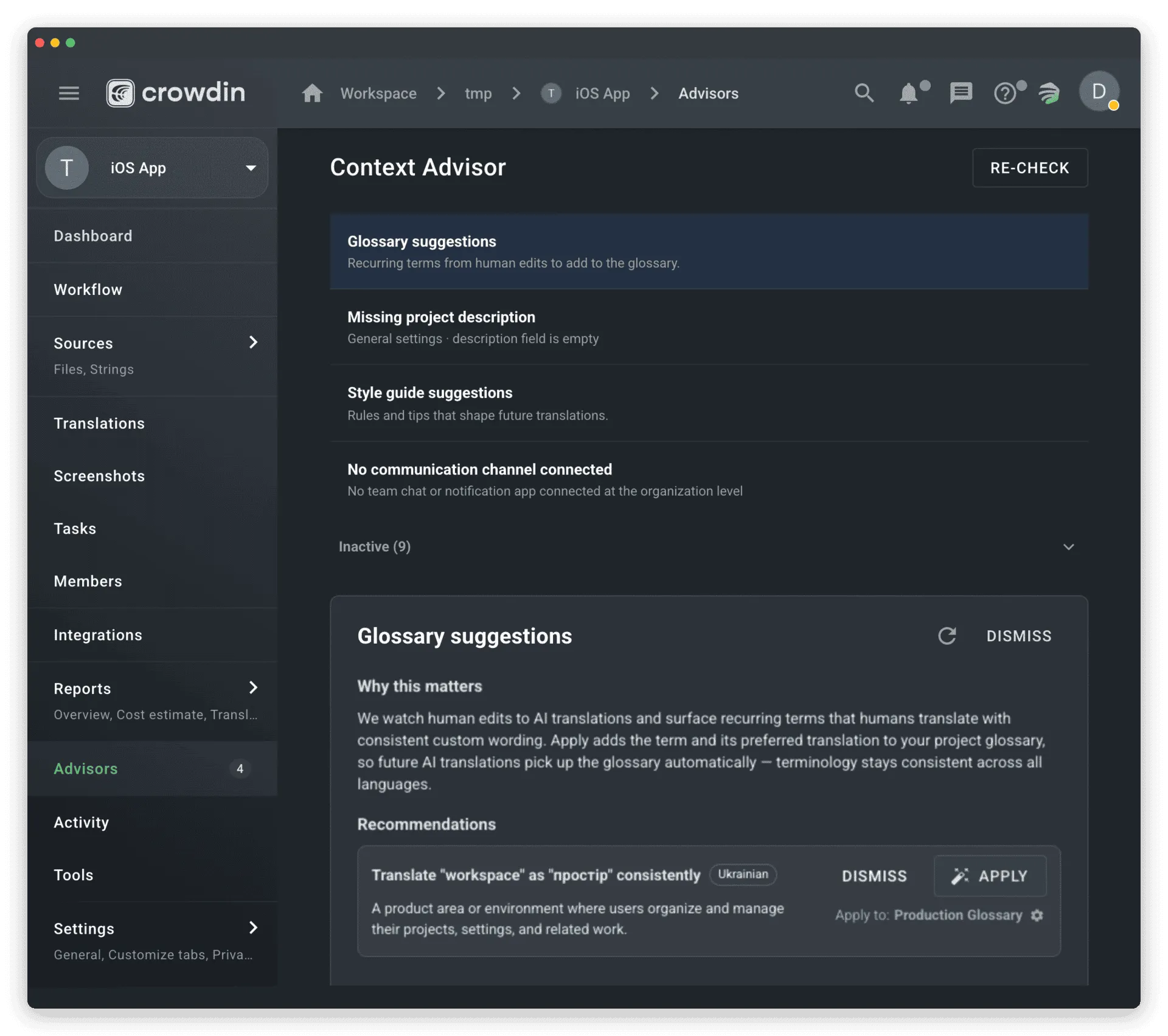Open Settings in the sidebar
This screenshot has height=1036, width=1168.
click(x=152, y=941)
